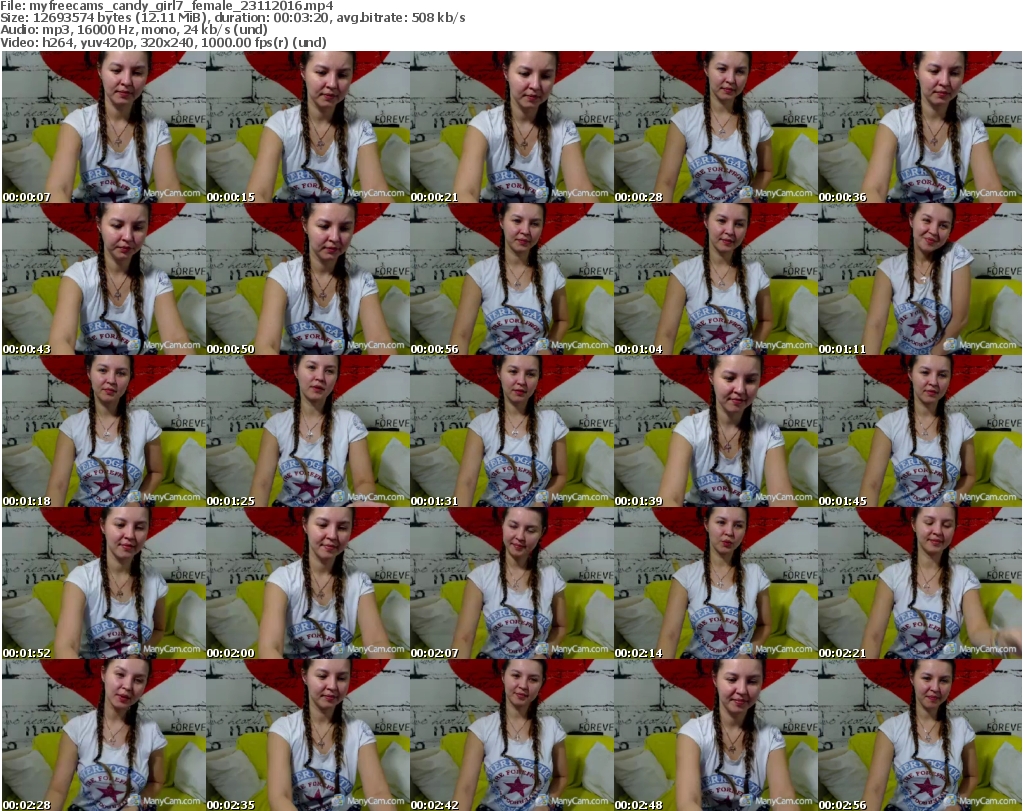Select the thumbnail marked 00:02:28
This screenshot has width=1024, height=811.
pos(104,735)
